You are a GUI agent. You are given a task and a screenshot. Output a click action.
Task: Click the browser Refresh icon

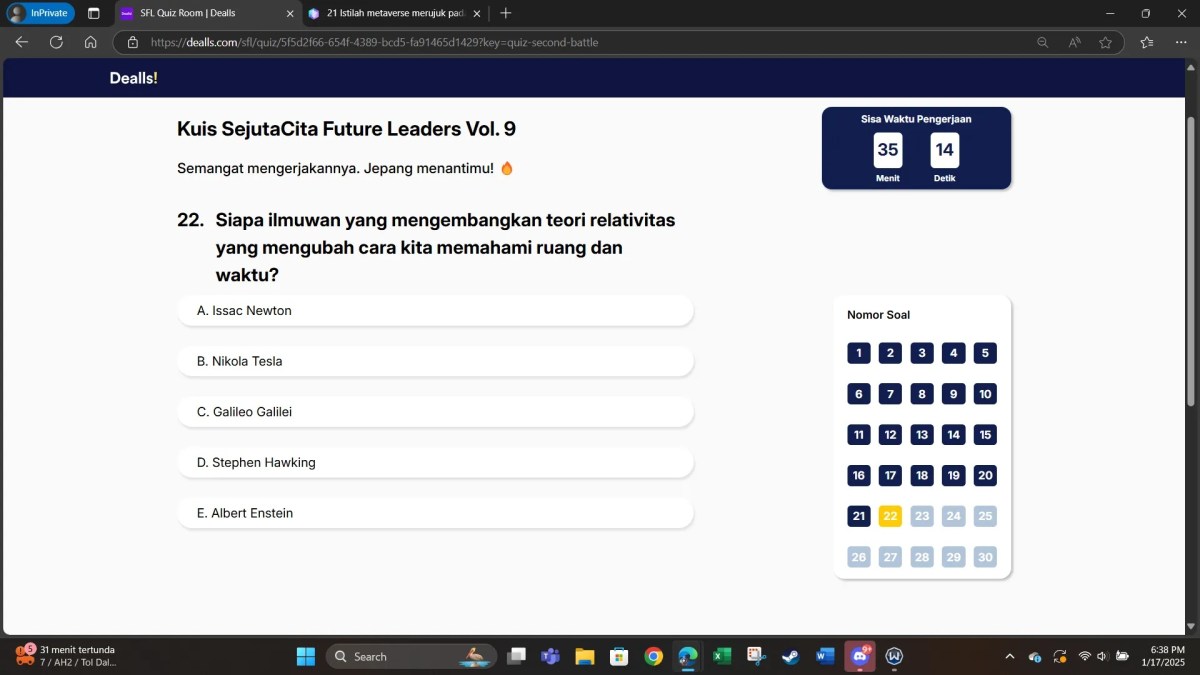click(x=57, y=42)
